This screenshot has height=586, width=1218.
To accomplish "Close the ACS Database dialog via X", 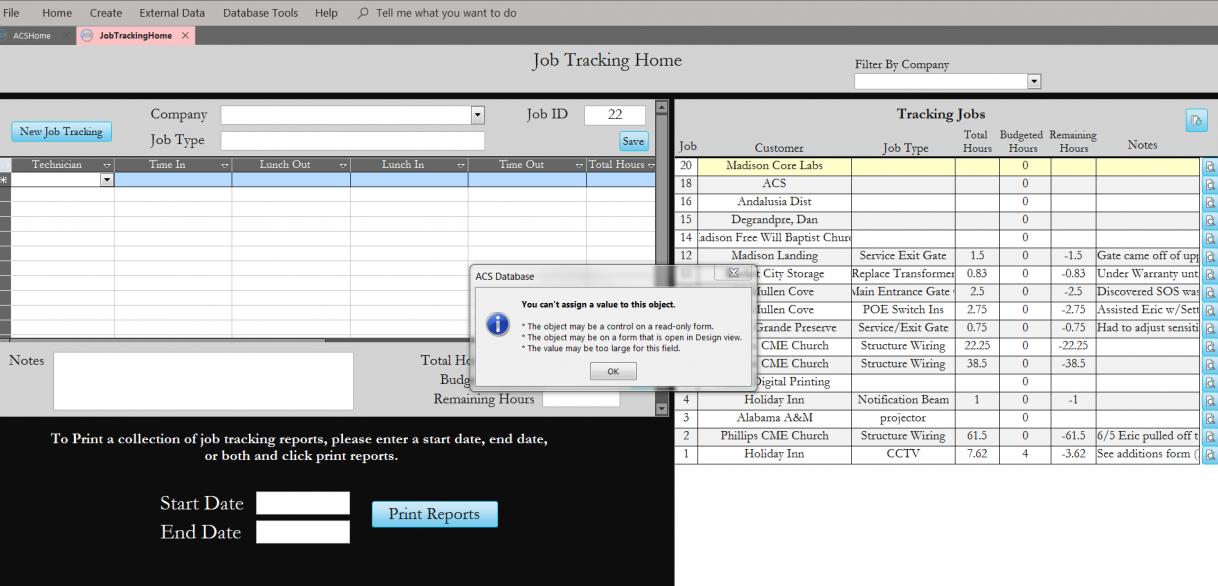I will [x=732, y=272].
